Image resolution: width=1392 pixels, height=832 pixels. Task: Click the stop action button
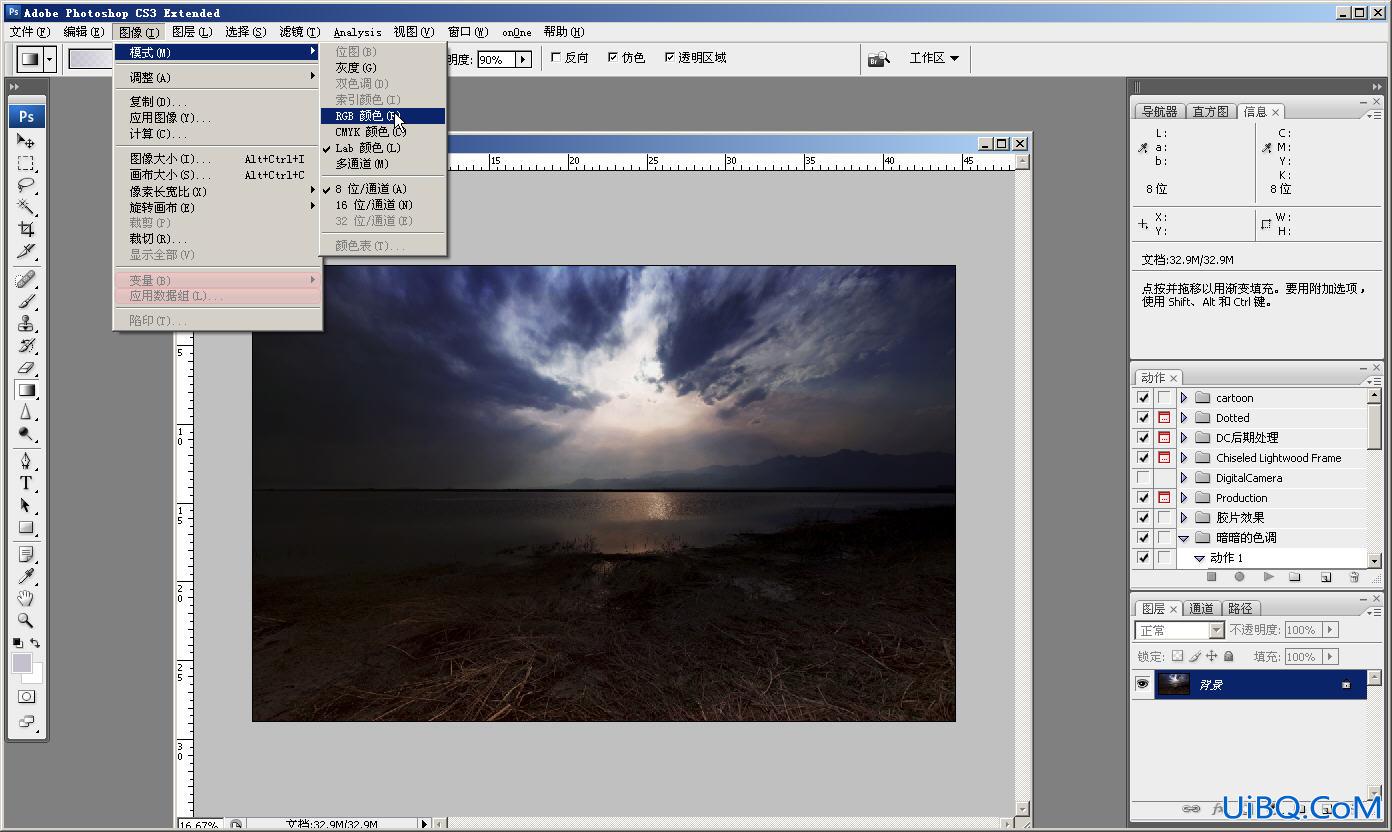click(1211, 577)
